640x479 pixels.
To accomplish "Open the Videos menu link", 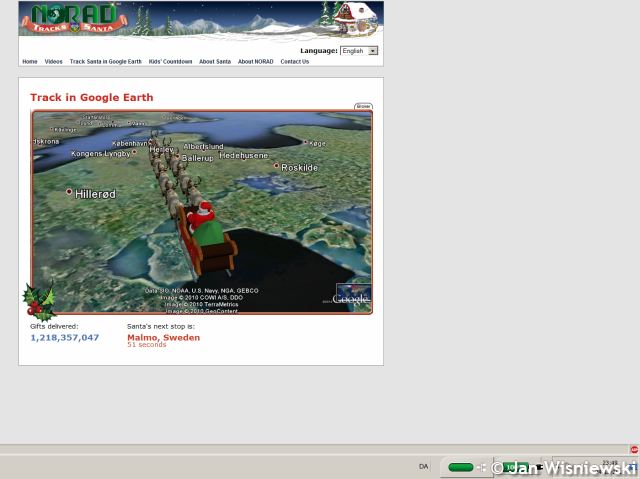I will [53, 62].
